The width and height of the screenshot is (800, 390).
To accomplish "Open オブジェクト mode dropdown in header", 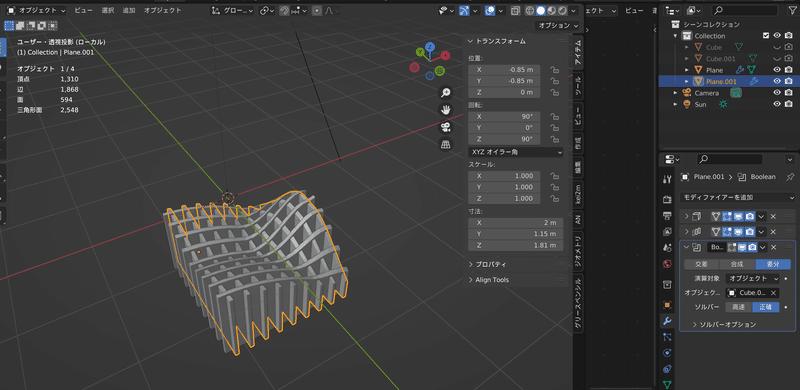I will click(36, 10).
